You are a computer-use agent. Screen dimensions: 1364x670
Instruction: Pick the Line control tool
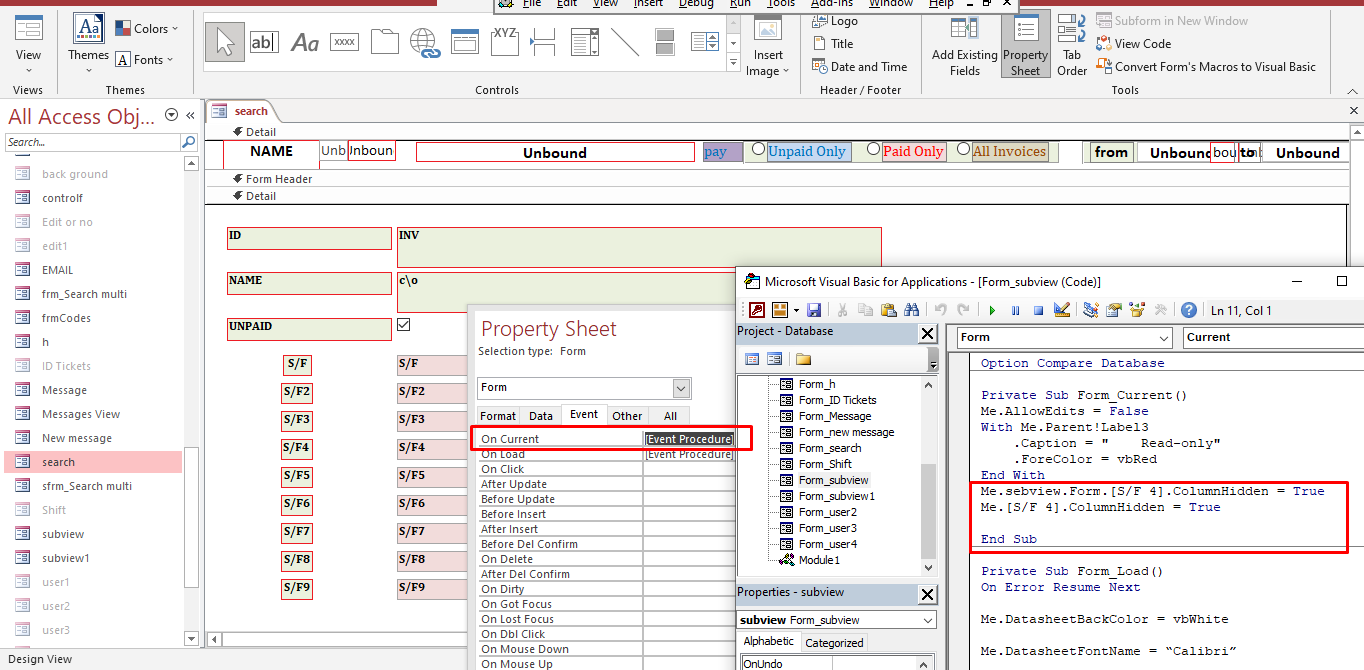625,42
